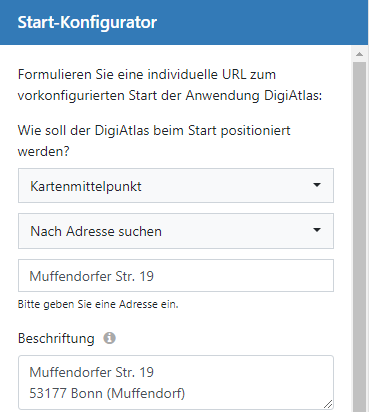Click the Start-Konfigurator header title
The image size is (369, 412).
point(87,22)
